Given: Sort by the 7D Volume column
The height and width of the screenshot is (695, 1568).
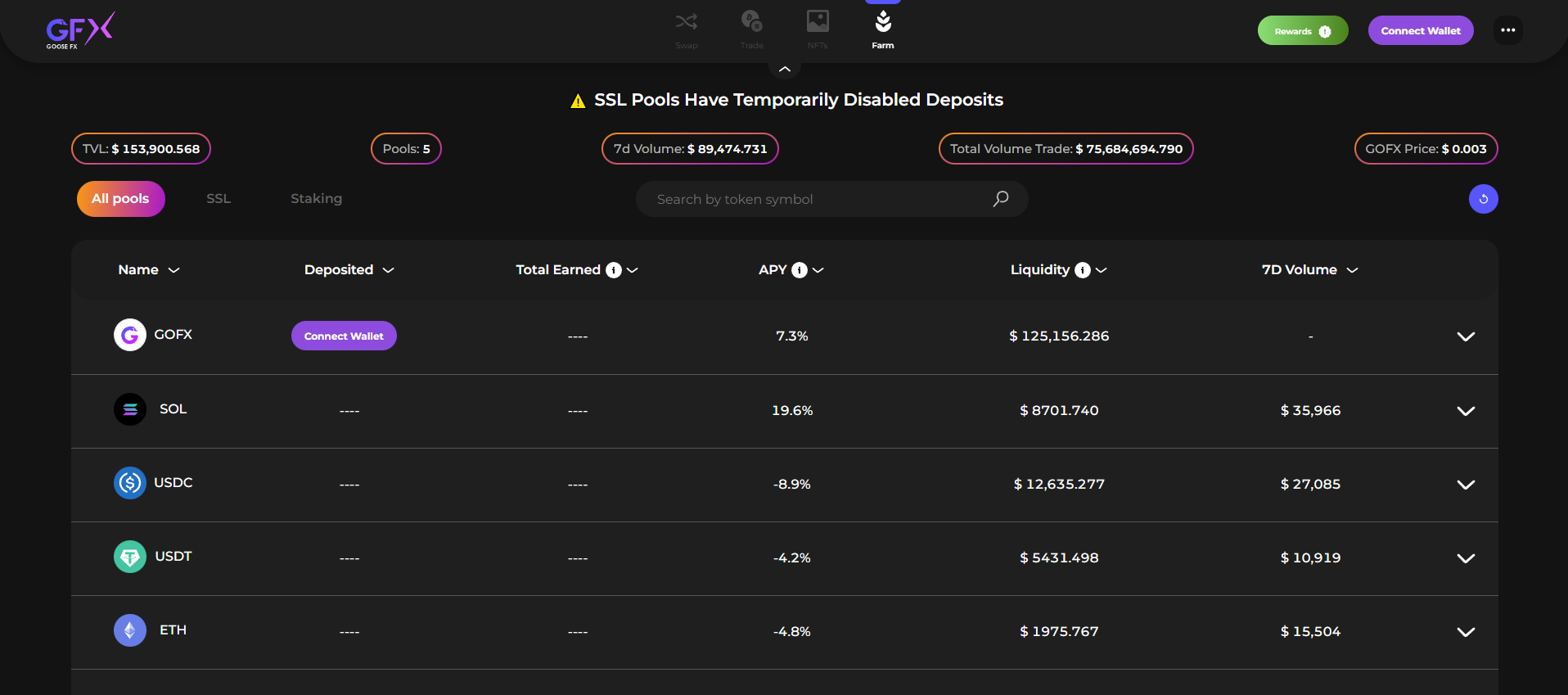Looking at the screenshot, I should (1310, 270).
